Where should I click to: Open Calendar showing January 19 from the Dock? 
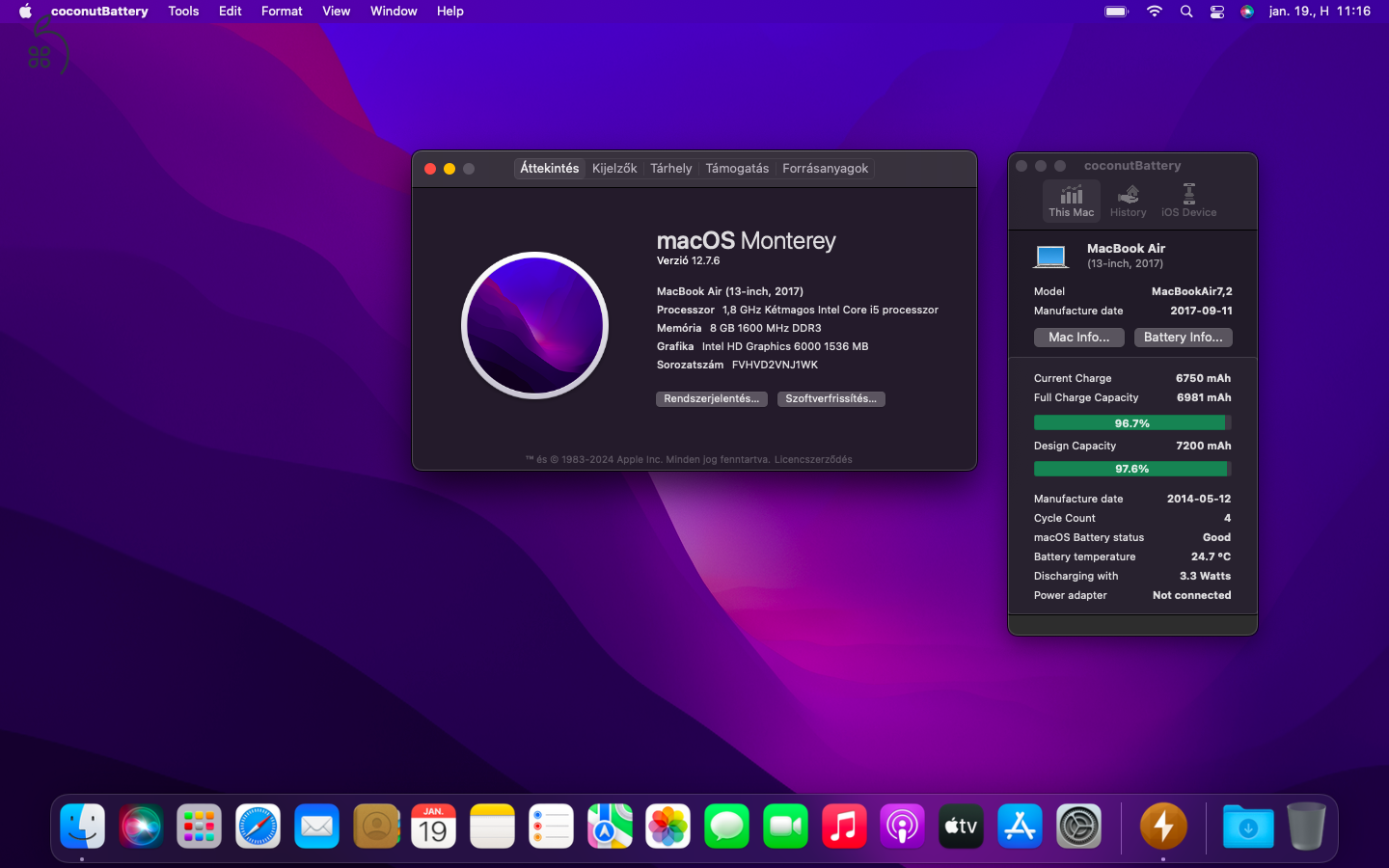[433, 827]
